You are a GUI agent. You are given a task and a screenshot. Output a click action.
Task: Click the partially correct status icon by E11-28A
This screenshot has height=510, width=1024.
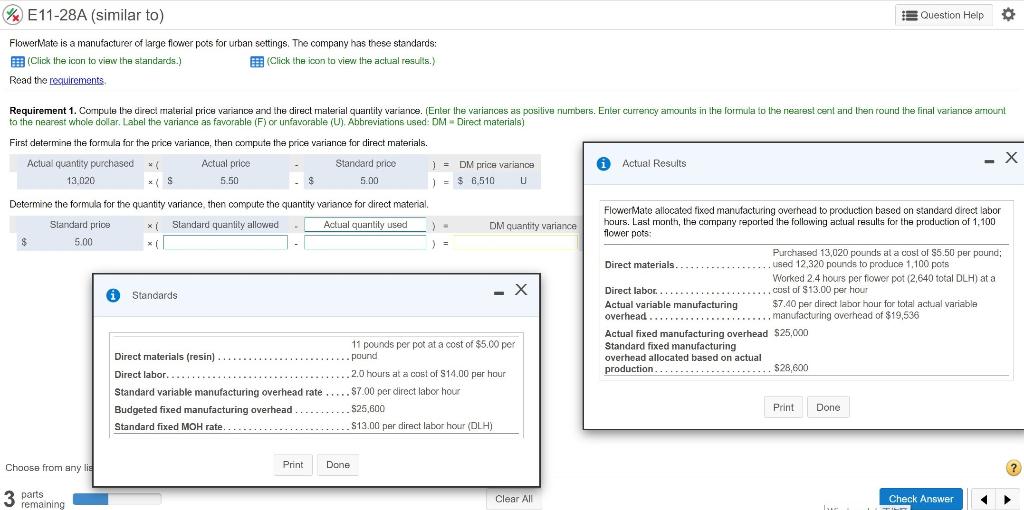(14, 14)
